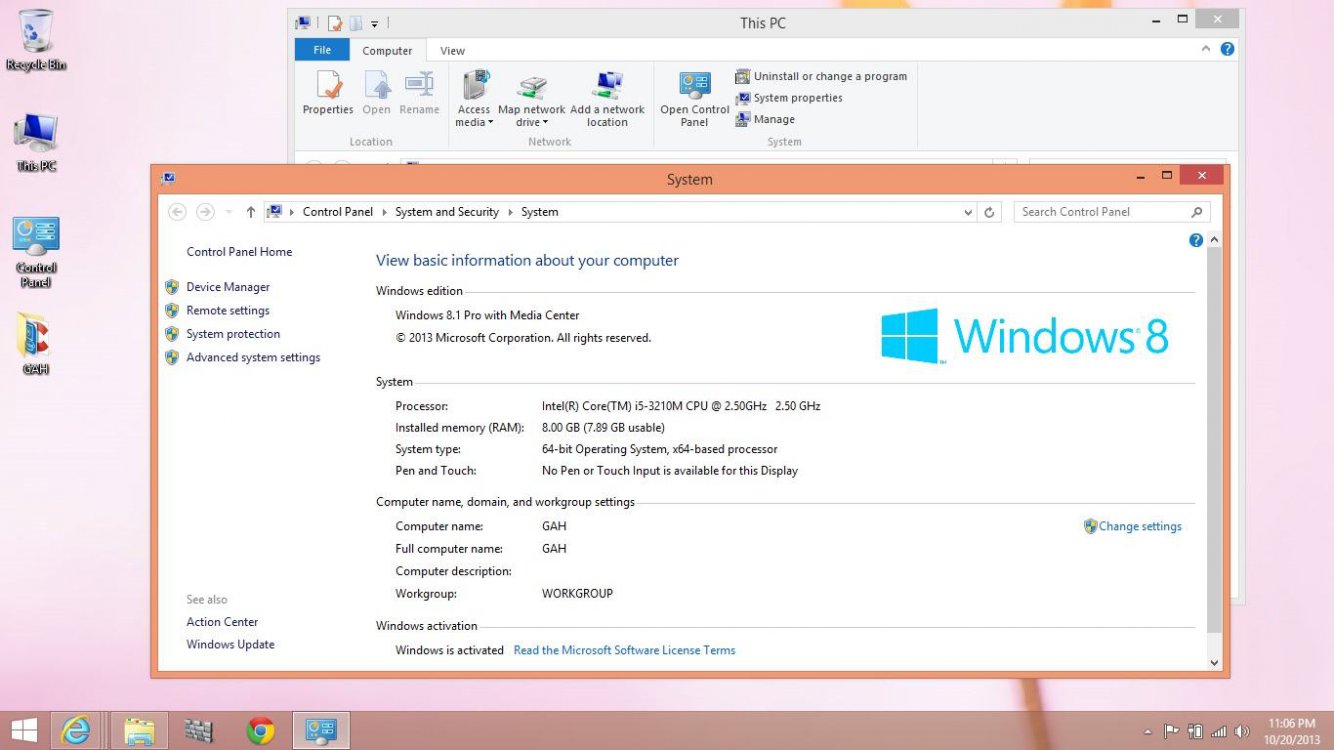Open File Explorer from the taskbar

(x=139, y=731)
